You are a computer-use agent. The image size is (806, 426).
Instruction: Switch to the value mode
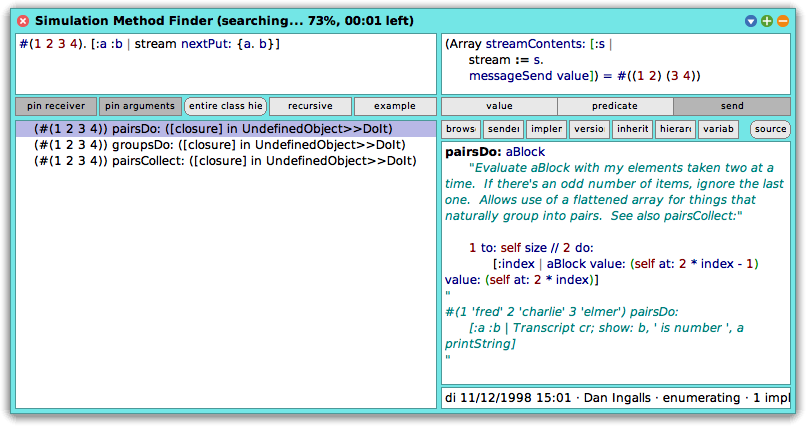tap(499, 106)
